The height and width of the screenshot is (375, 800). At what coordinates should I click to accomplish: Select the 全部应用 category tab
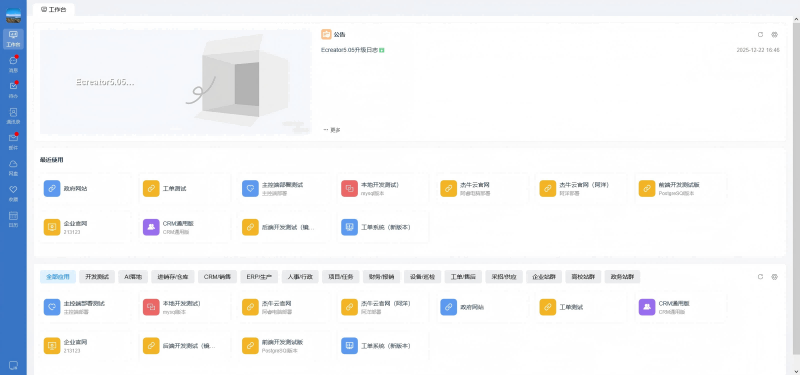tap(58, 277)
